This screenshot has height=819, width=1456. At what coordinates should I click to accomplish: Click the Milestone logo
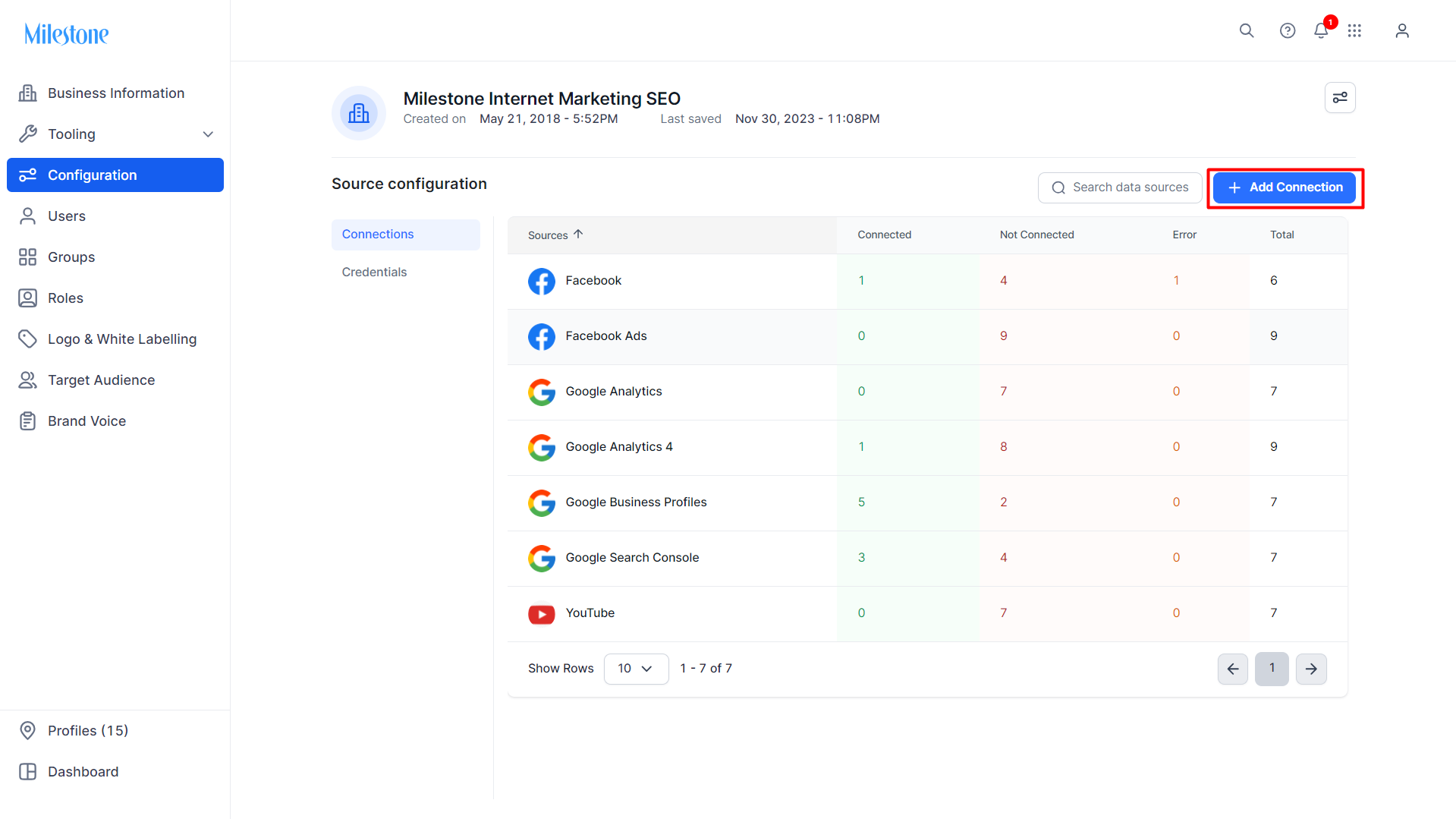pos(67,34)
